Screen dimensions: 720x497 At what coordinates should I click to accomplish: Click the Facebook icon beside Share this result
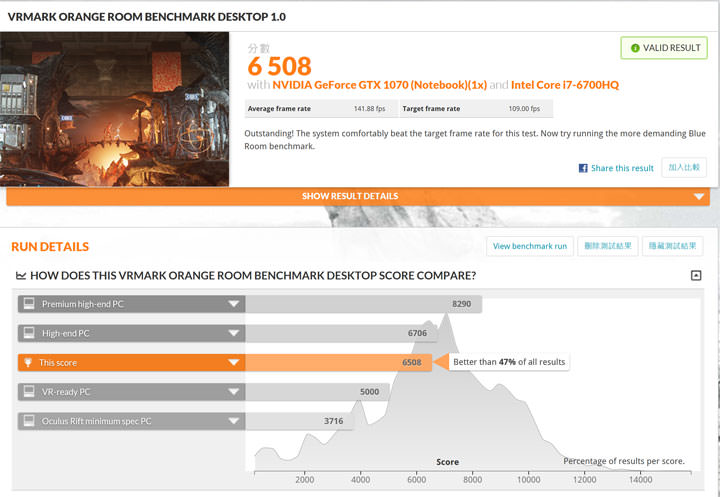(583, 168)
